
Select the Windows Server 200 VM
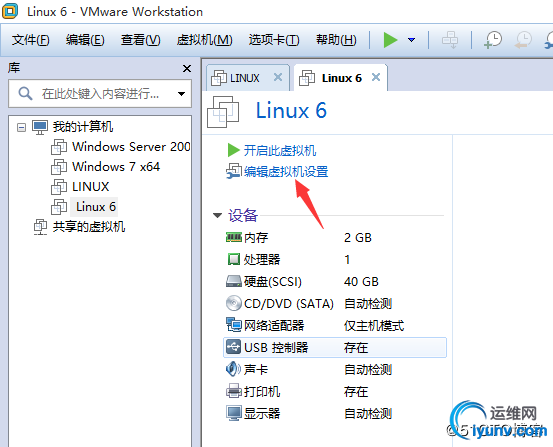tap(131, 146)
